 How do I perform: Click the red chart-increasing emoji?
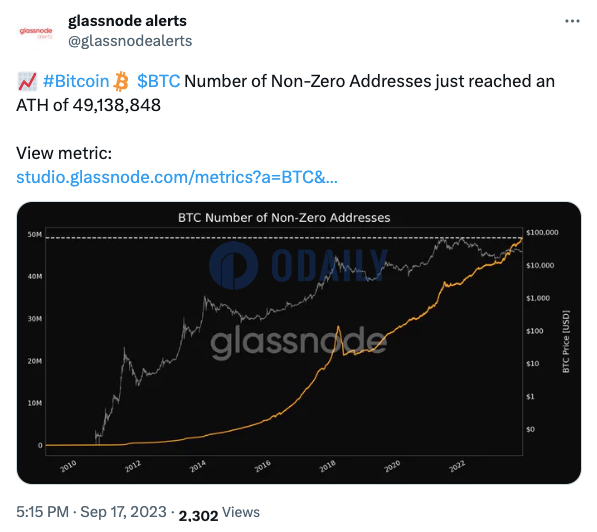pos(27,81)
